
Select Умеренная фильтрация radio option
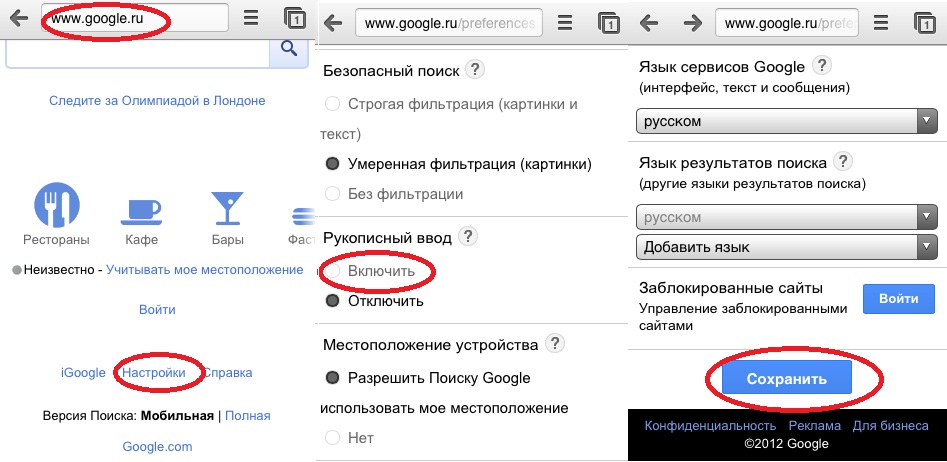pyautogui.click(x=332, y=164)
